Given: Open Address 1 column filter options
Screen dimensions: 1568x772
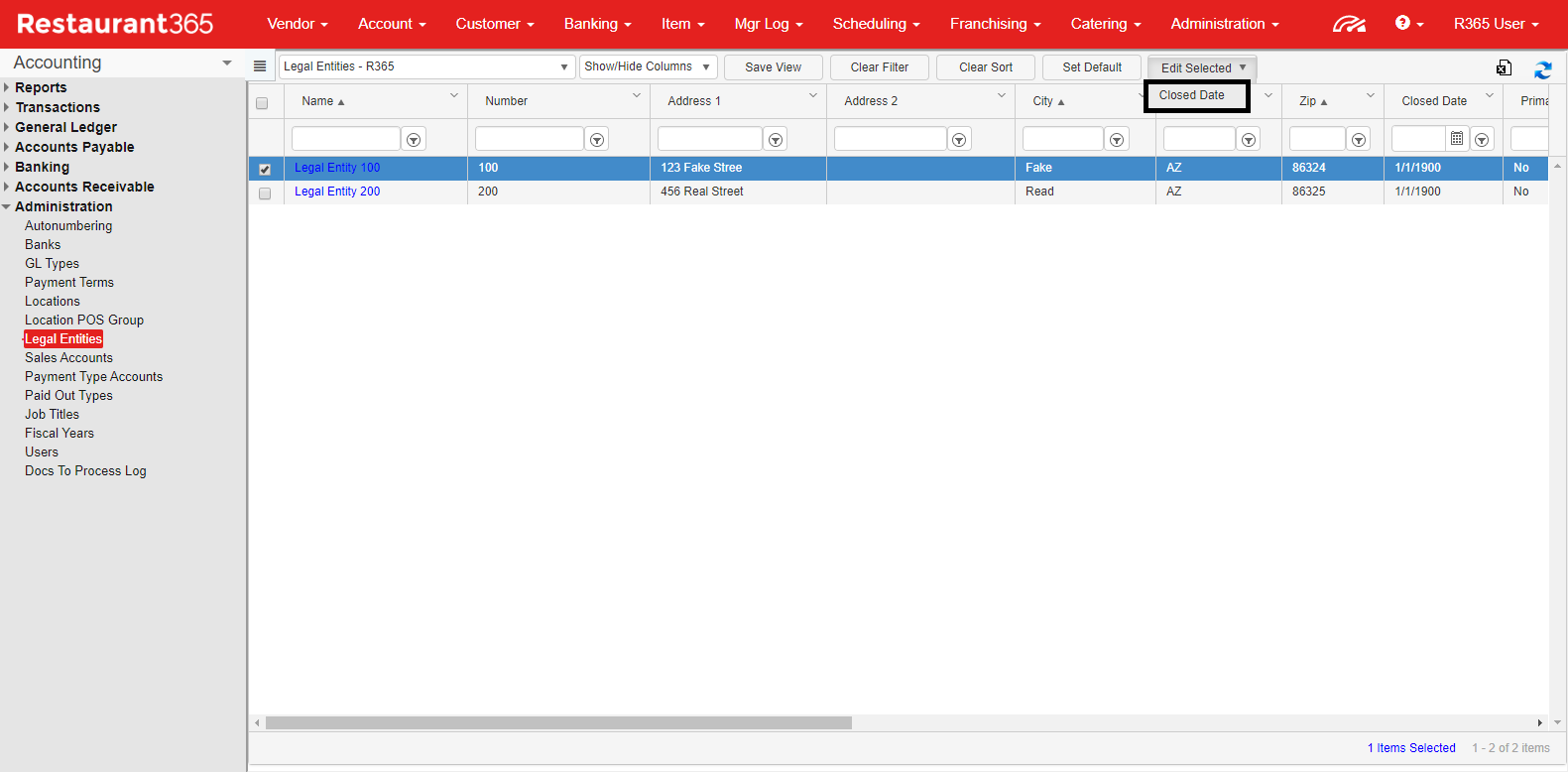Looking at the screenshot, I should click(x=776, y=140).
